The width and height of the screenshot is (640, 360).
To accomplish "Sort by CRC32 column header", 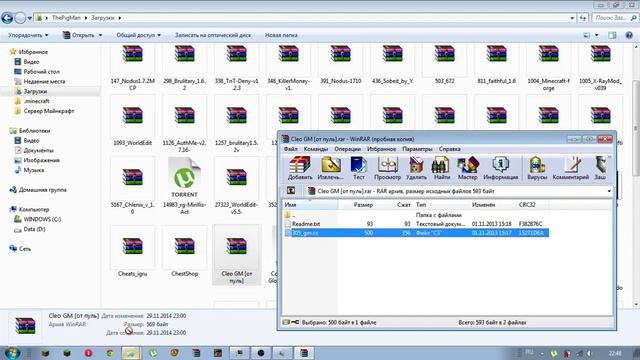I will [x=532, y=204].
